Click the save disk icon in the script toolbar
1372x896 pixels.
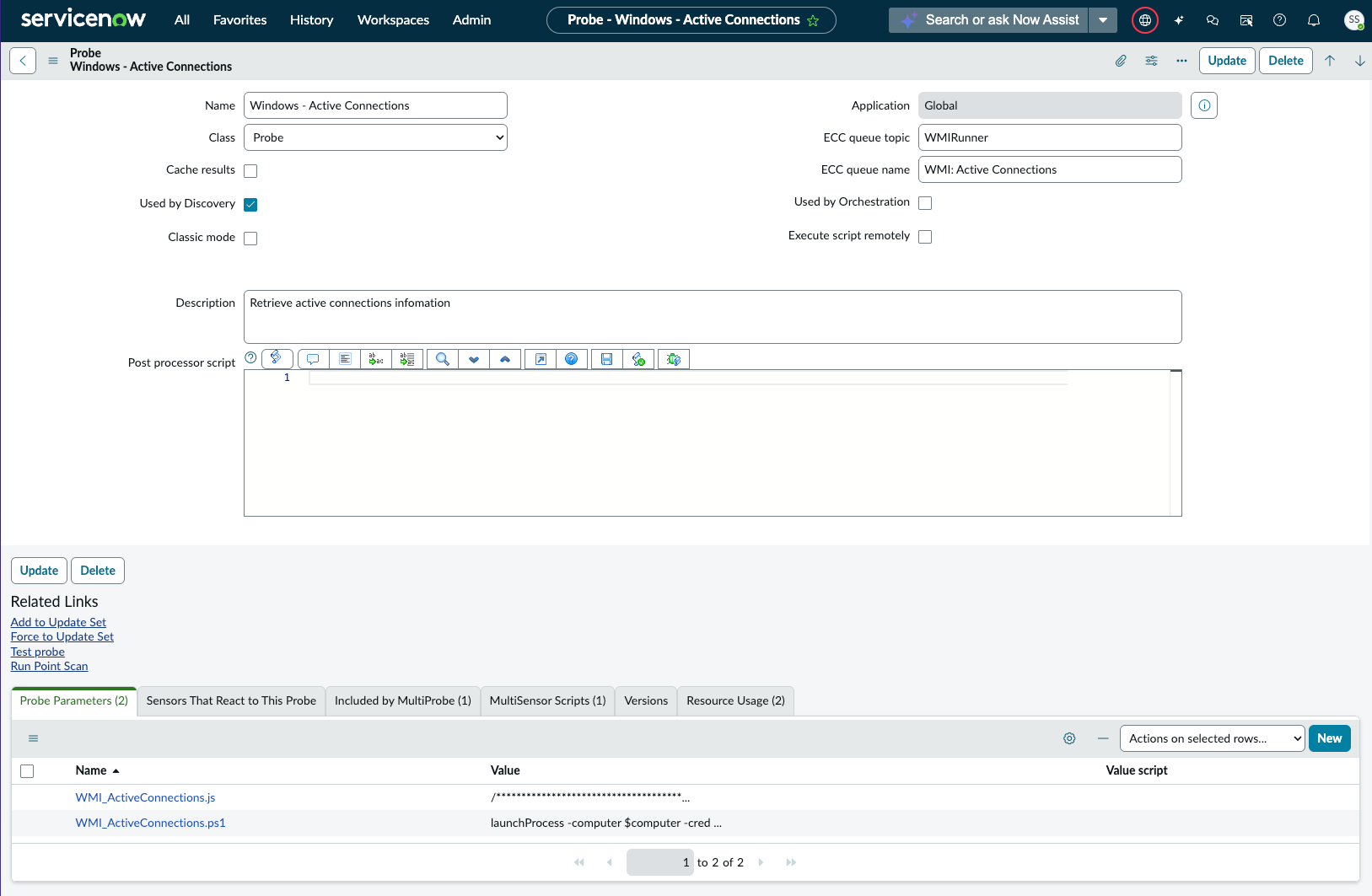point(607,359)
